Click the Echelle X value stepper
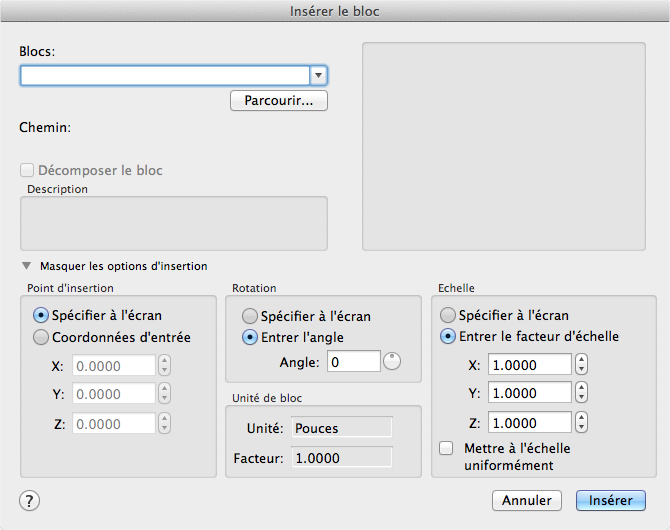 pos(581,365)
